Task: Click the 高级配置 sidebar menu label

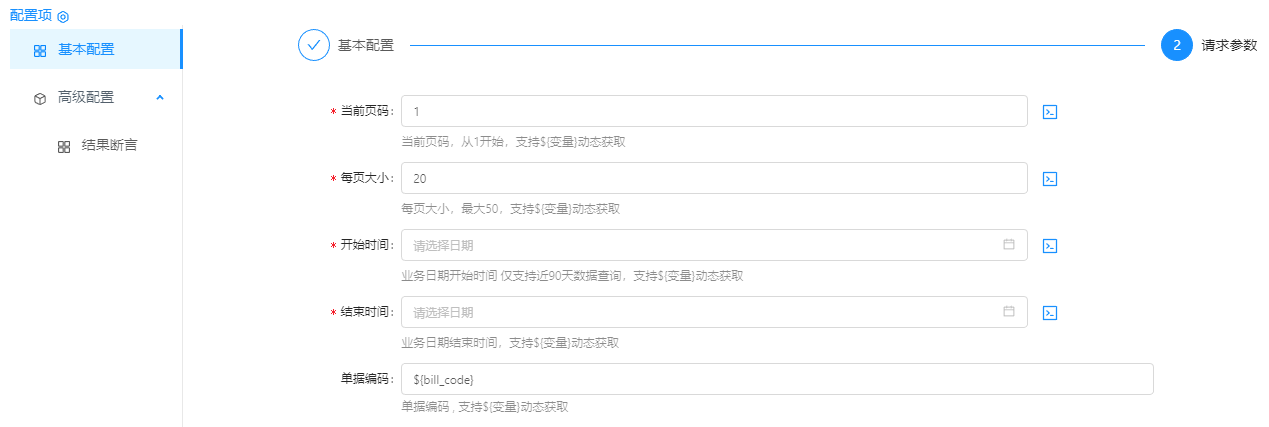Action: click(x=86, y=97)
